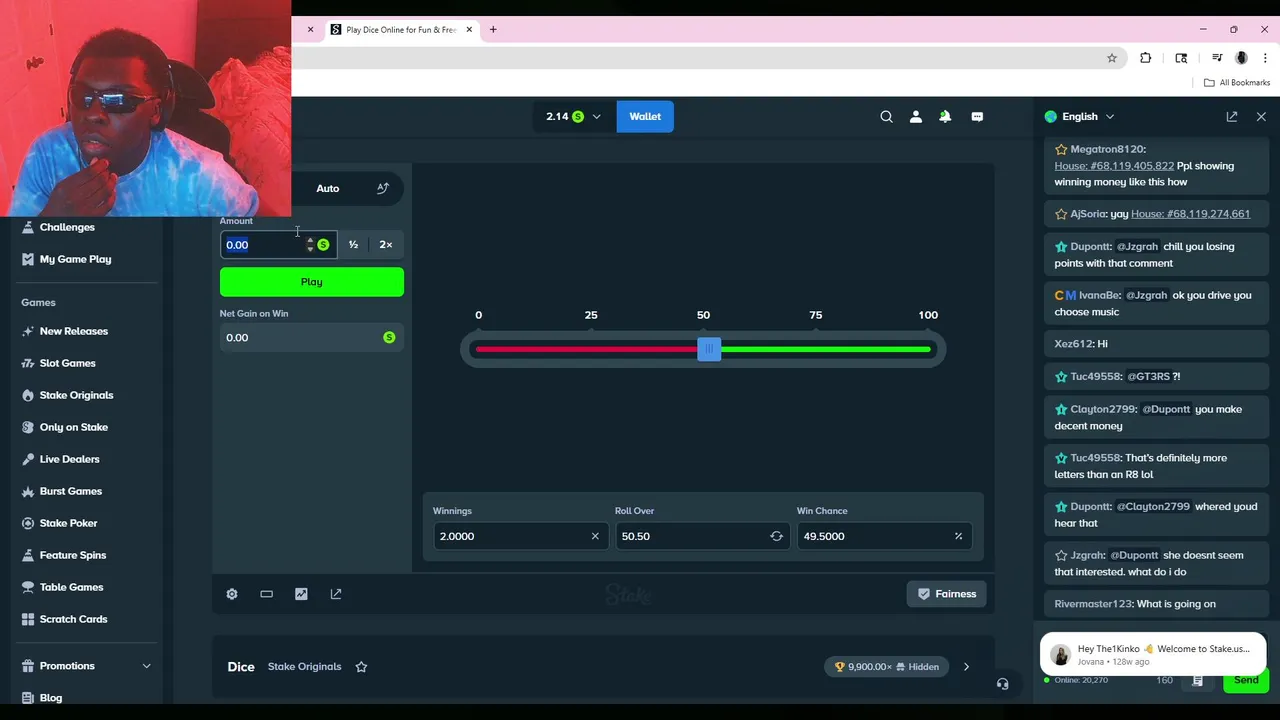Open Scratch Cards in sidebar
This screenshot has width=1280, height=720.
point(73,619)
